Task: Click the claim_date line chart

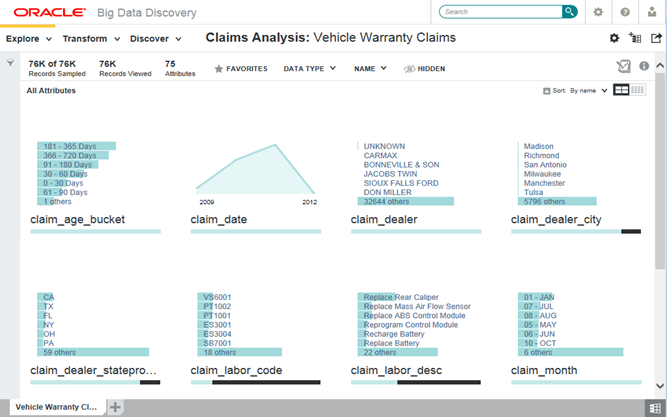Action: click(x=256, y=170)
